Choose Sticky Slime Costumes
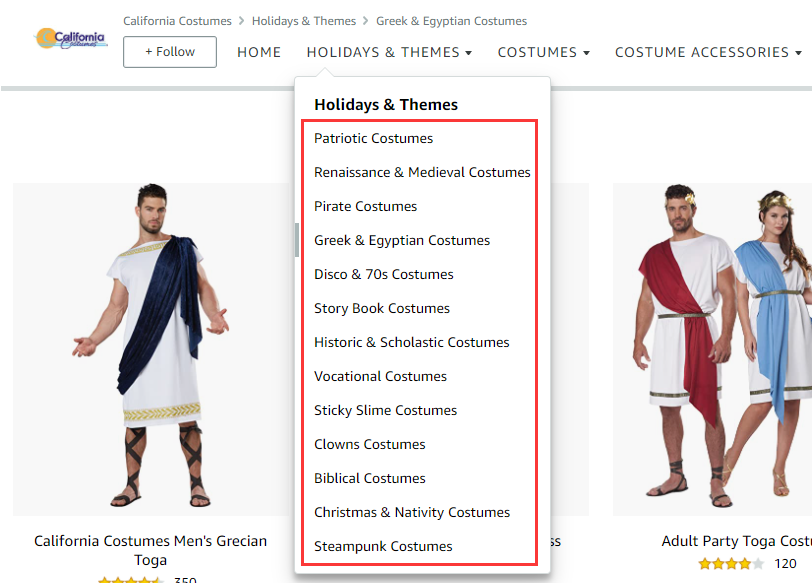812x583 pixels. click(x=385, y=411)
